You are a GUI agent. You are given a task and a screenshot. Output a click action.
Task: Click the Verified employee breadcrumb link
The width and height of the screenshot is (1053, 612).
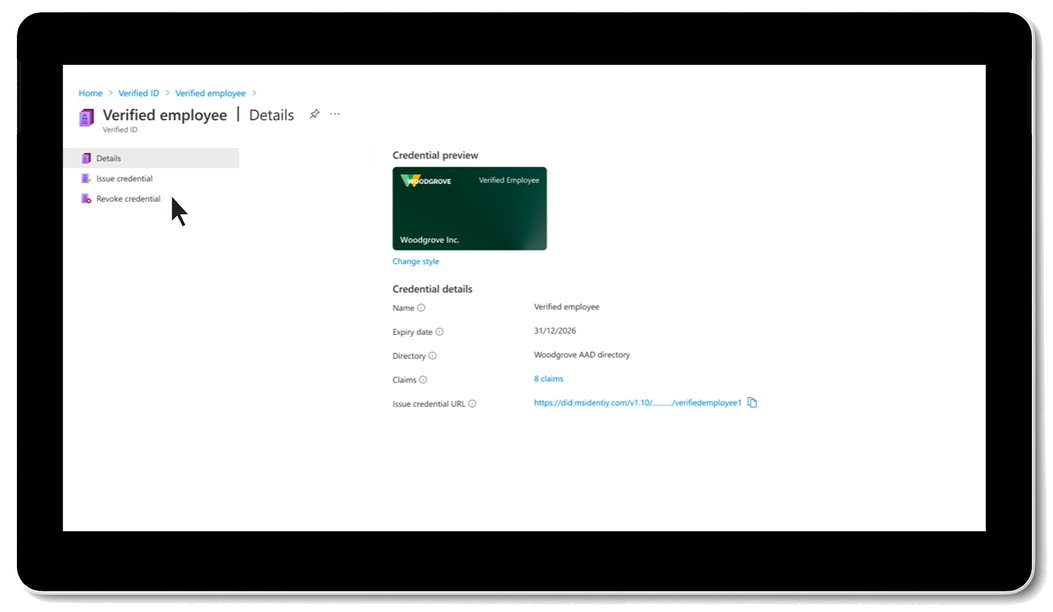click(x=210, y=93)
